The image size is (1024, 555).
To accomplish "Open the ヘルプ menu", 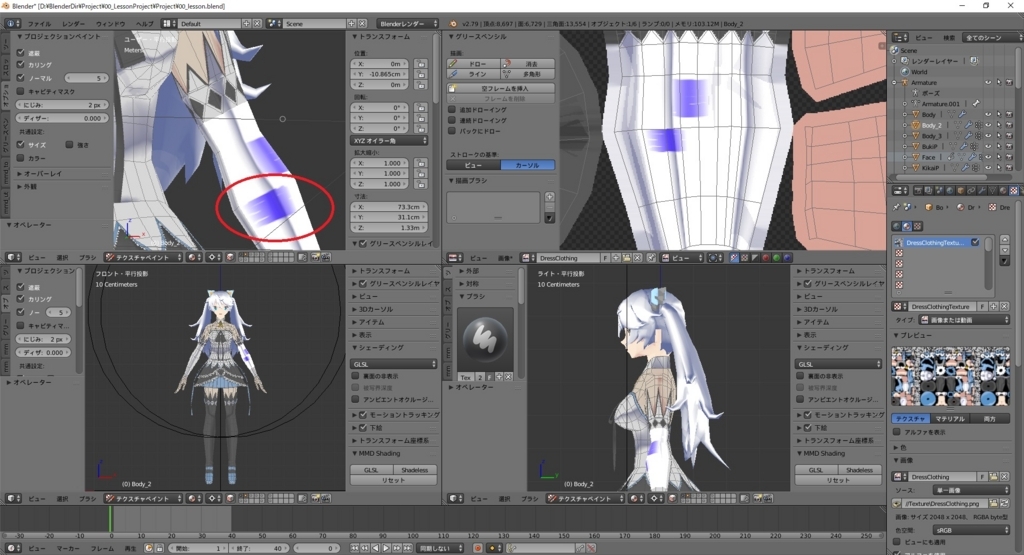I will 144,24.
